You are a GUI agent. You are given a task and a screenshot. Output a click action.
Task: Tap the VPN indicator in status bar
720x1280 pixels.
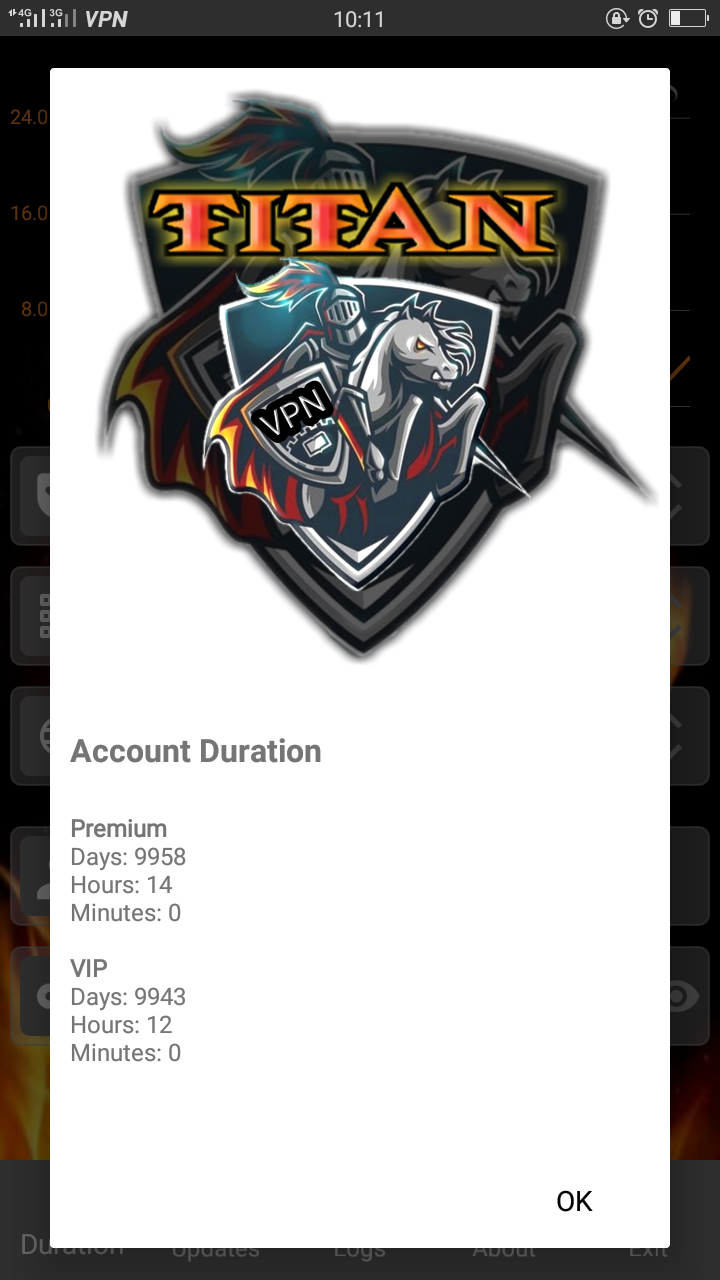(x=106, y=19)
